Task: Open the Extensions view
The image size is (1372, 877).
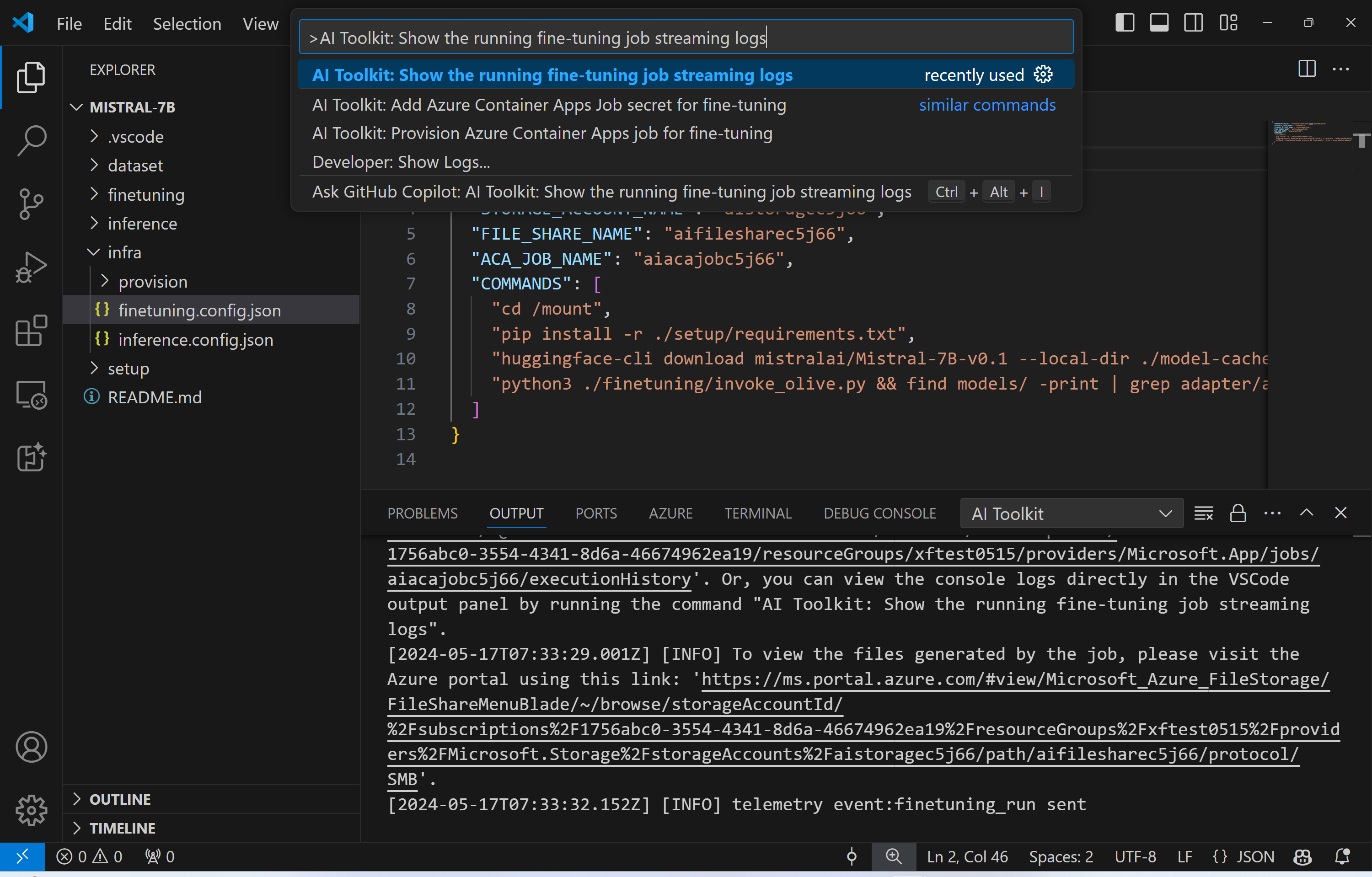Action: [31, 331]
